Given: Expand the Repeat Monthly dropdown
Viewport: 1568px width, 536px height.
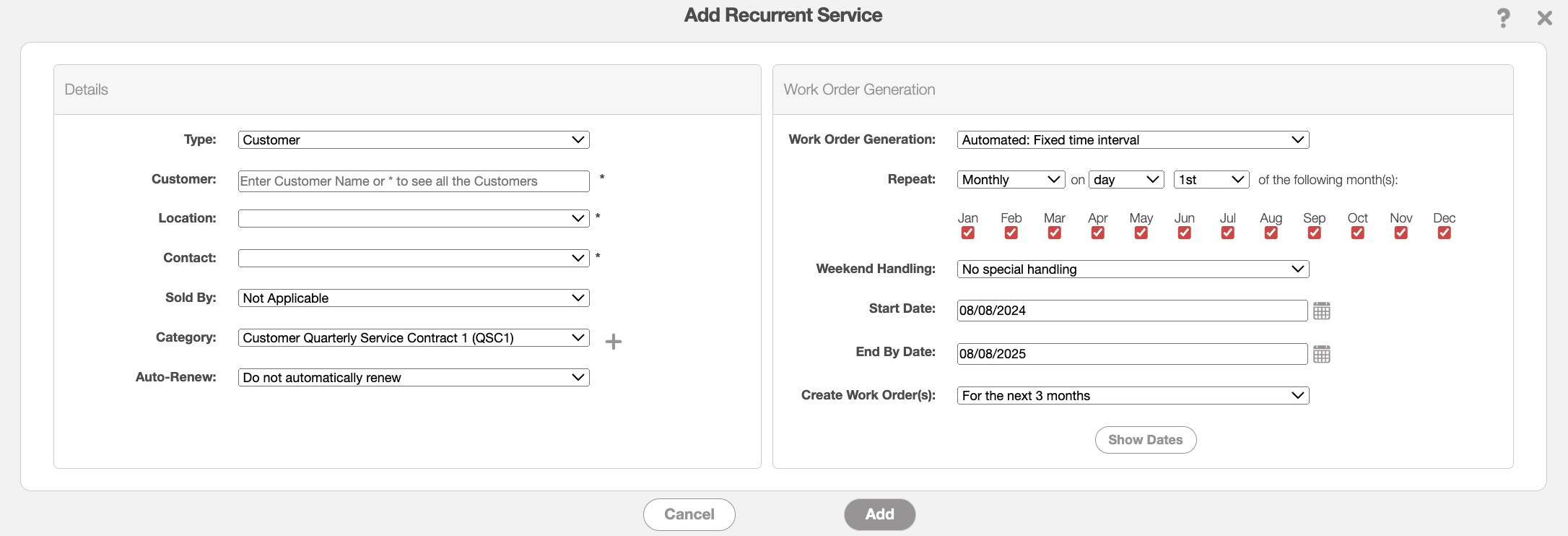Looking at the screenshot, I should [1010, 180].
